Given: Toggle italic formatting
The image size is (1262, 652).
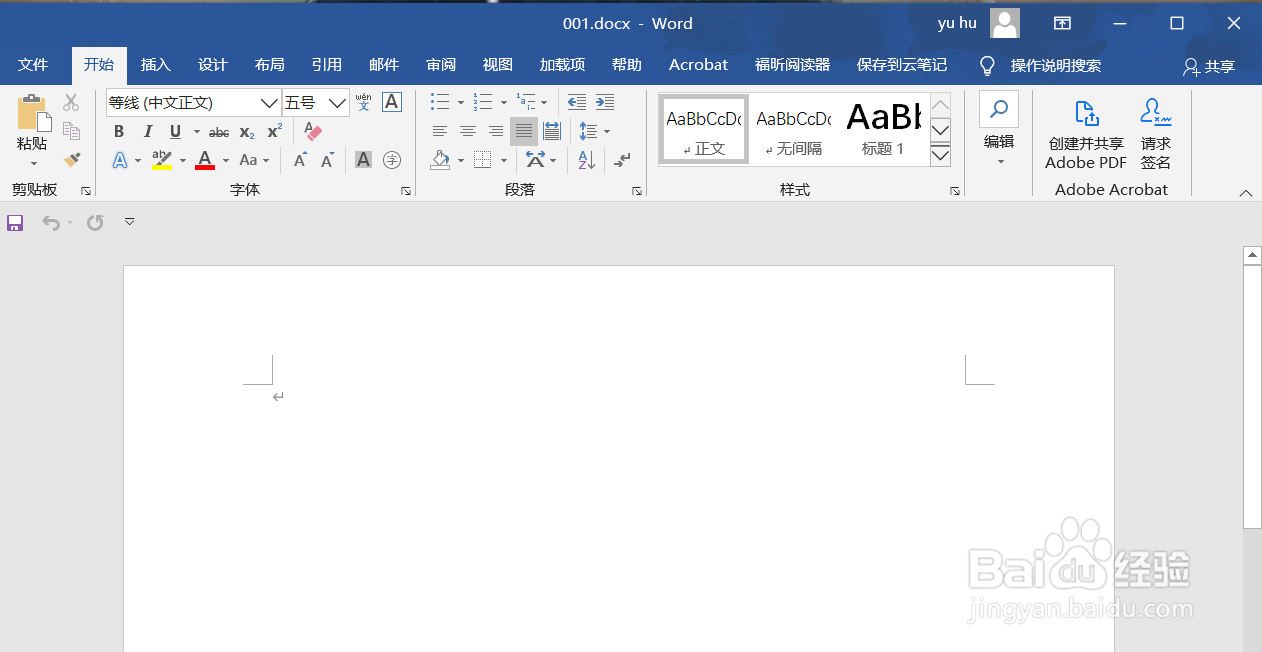Looking at the screenshot, I should pos(147,131).
